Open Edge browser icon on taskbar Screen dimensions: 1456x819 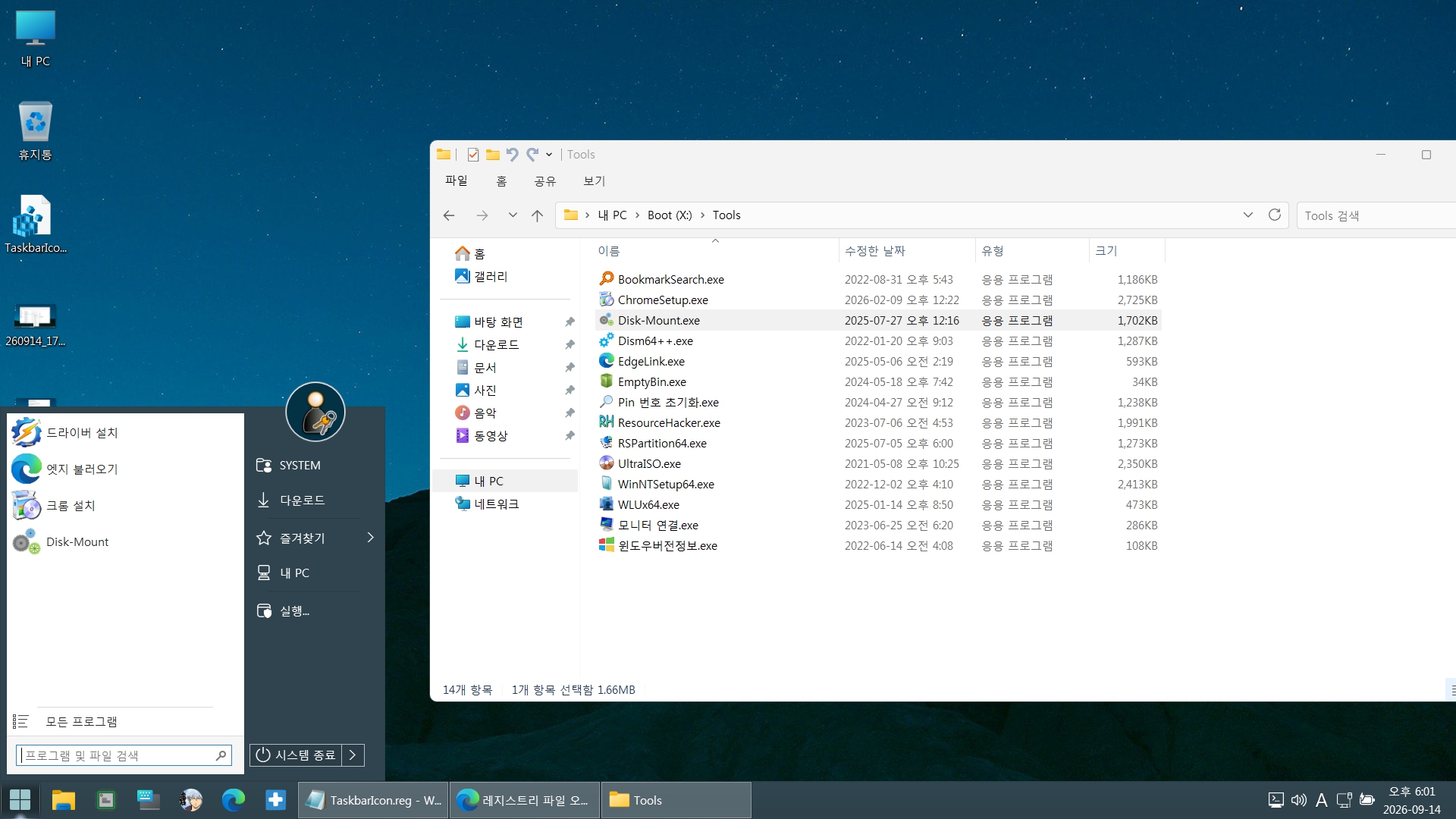[234, 800]
